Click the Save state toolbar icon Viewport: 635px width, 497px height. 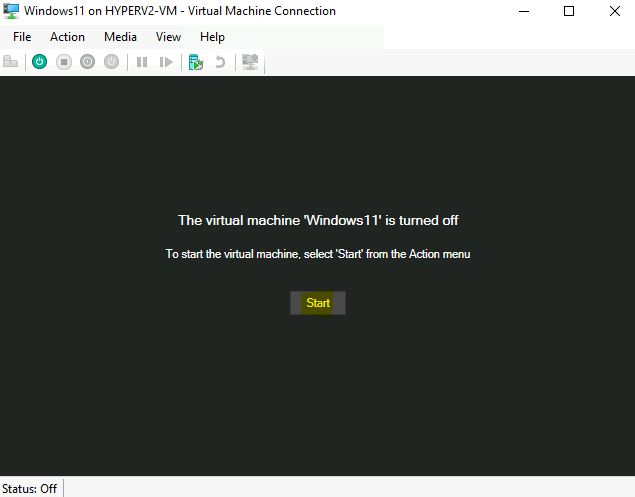point(111,62)
